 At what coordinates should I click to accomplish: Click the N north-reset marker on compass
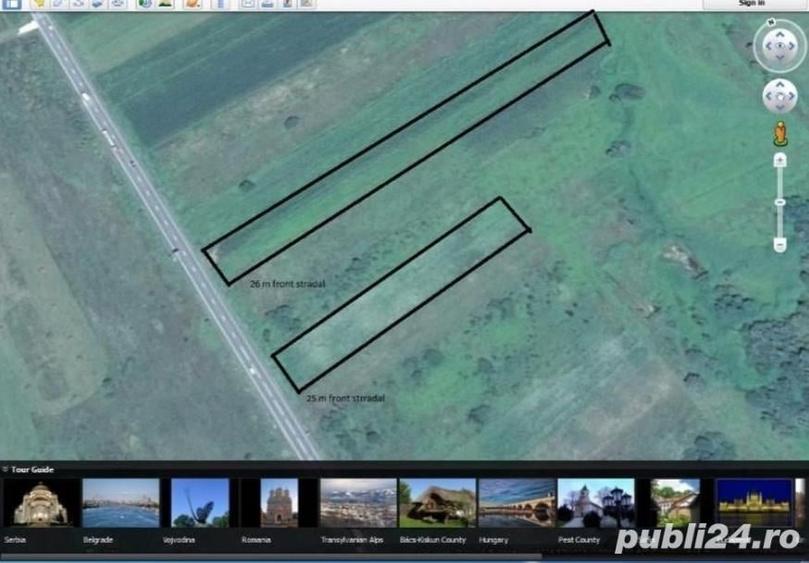point(771,22)
